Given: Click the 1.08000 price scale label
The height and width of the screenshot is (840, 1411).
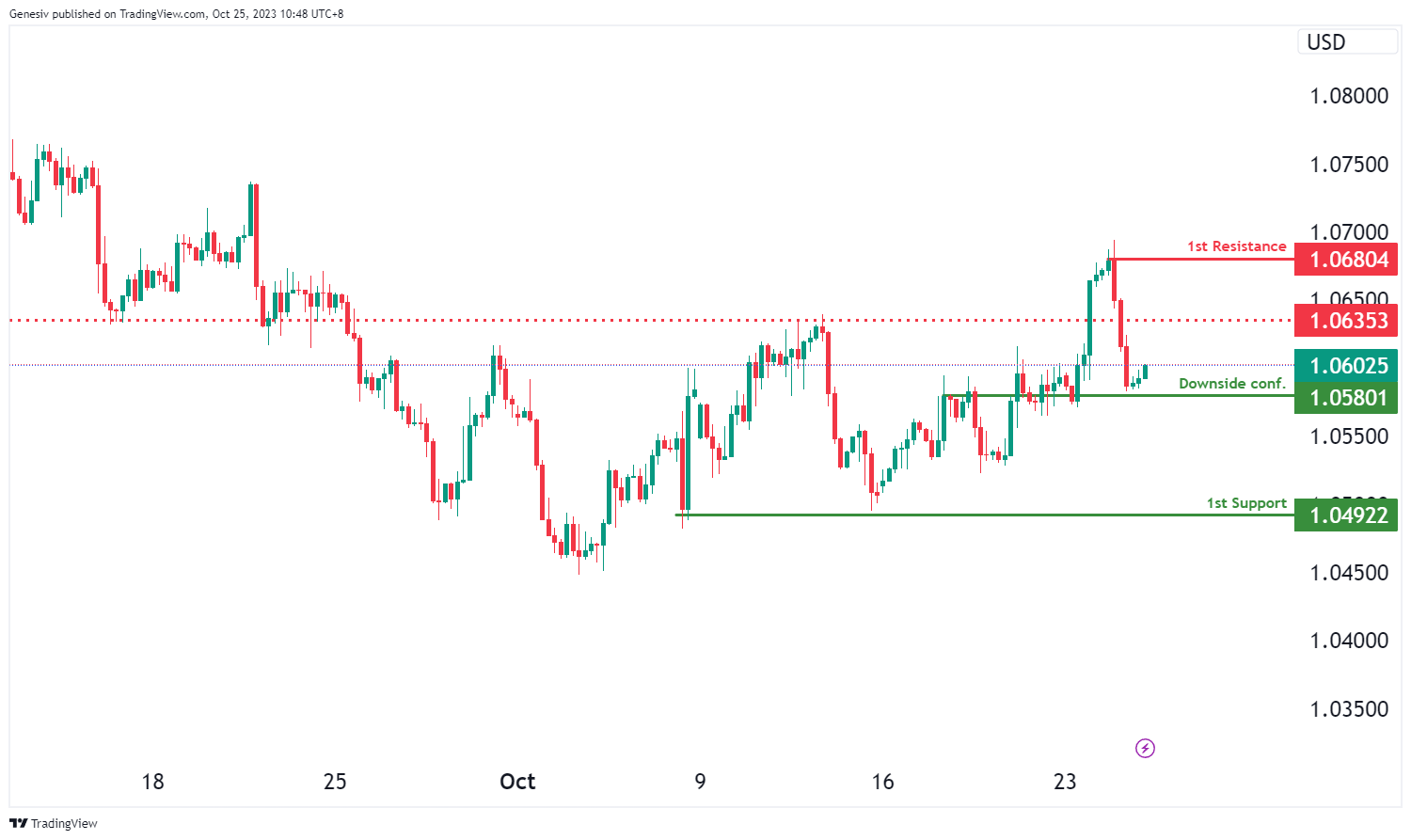Looking at the screenshot, I should click(x=1349, y=96).
